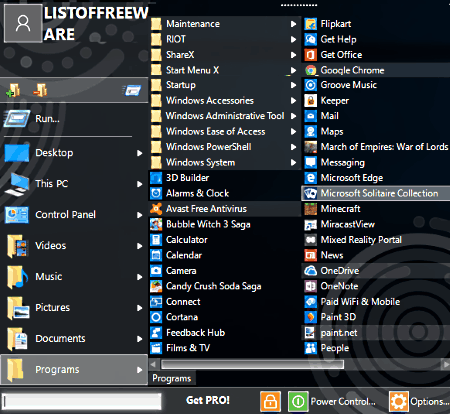Open paint.net
The height and width of the screenshot is (414, 450).
click(x=376, y=333)
